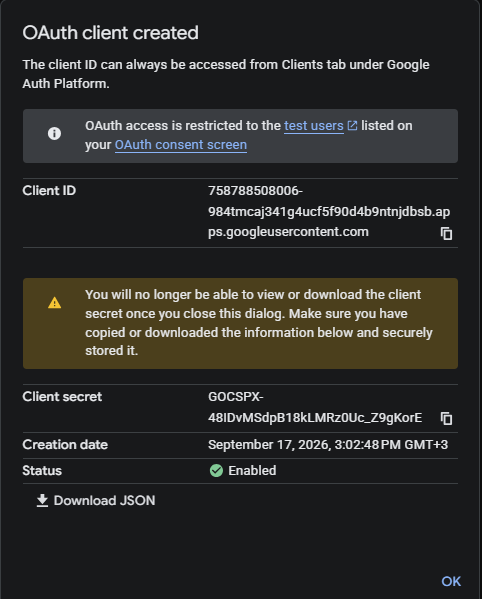The image size is (482, 599).
Task: Click the Enabled status text
Action: click(x=252, y=471)
